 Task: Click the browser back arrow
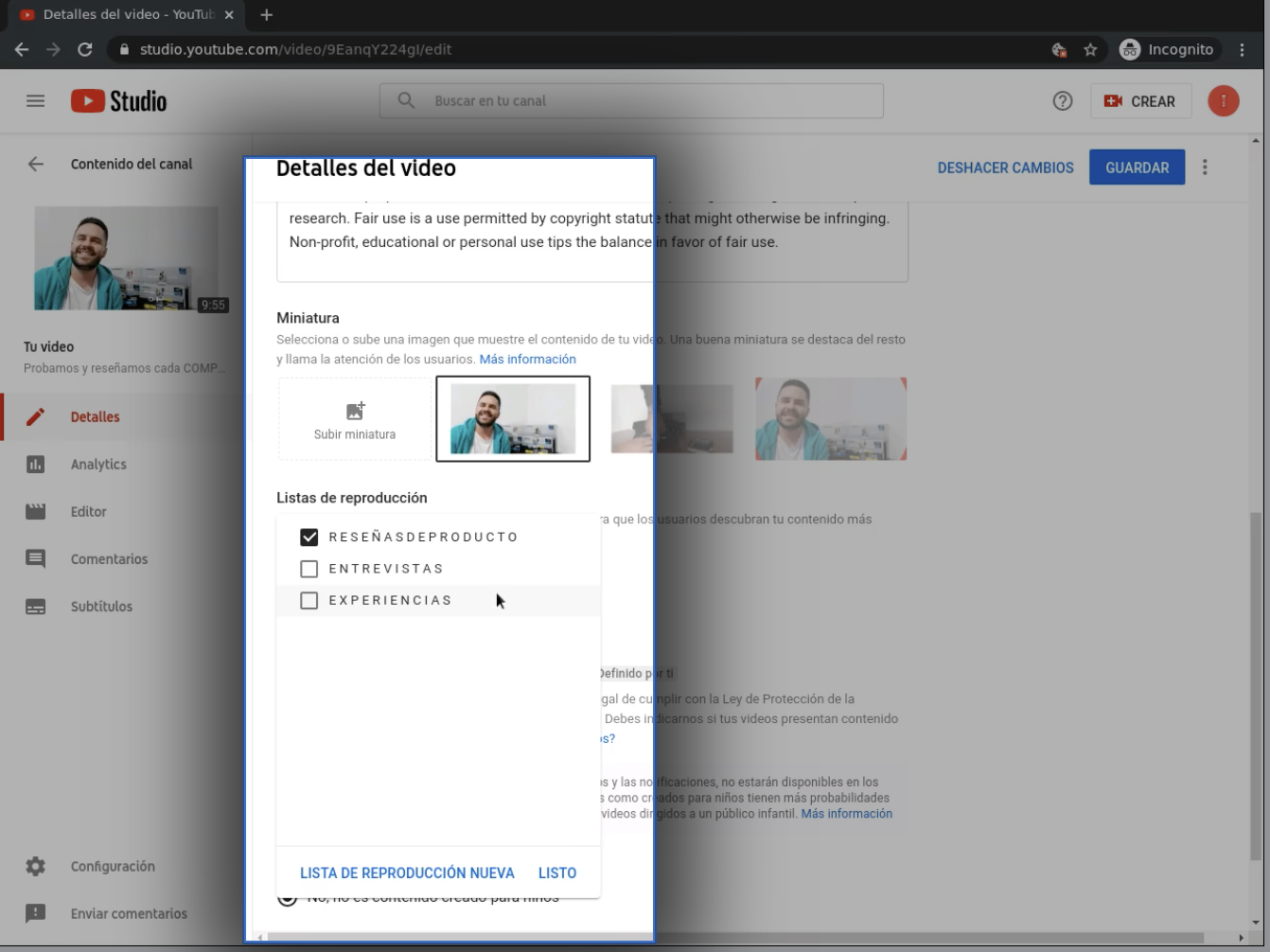point(22,49)
